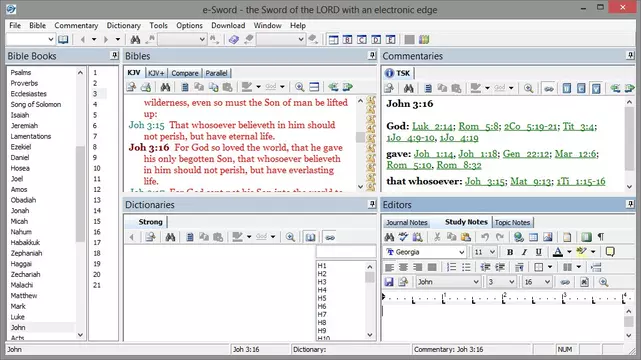The height and width of the screenshot is (360, 641).
Task: Click the Bible search binoculars in main toolbar
Action: (x=135, y=40)
